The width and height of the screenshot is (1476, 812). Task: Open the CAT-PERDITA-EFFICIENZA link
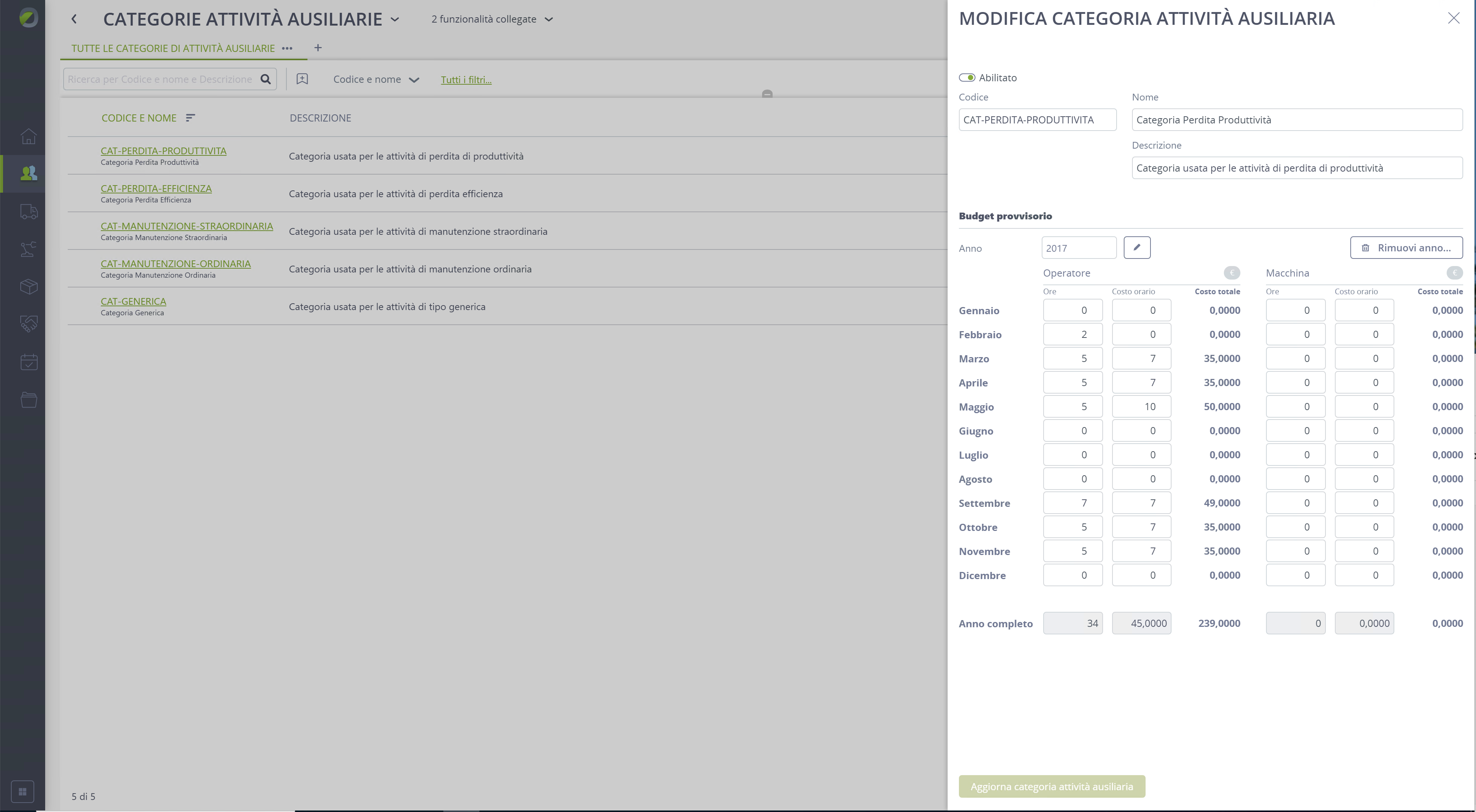click(156, 189)
